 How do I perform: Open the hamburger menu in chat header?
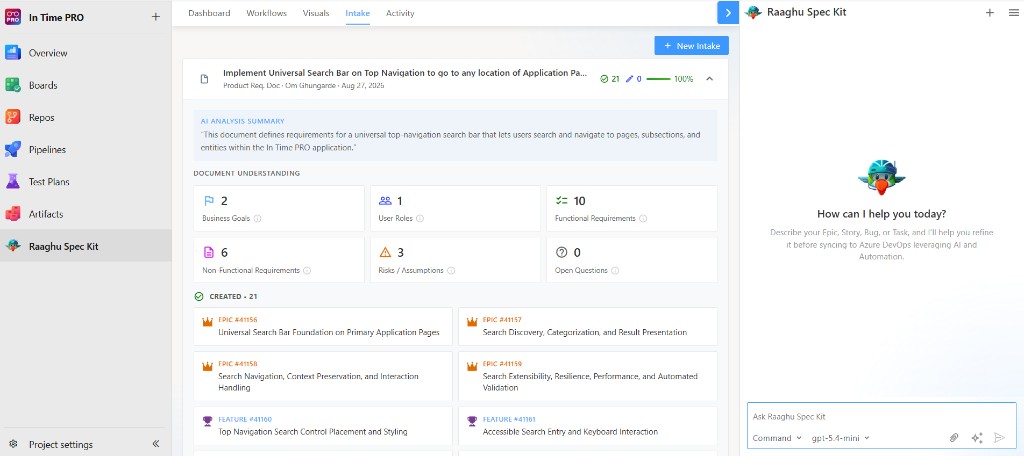coord(1013,12)
